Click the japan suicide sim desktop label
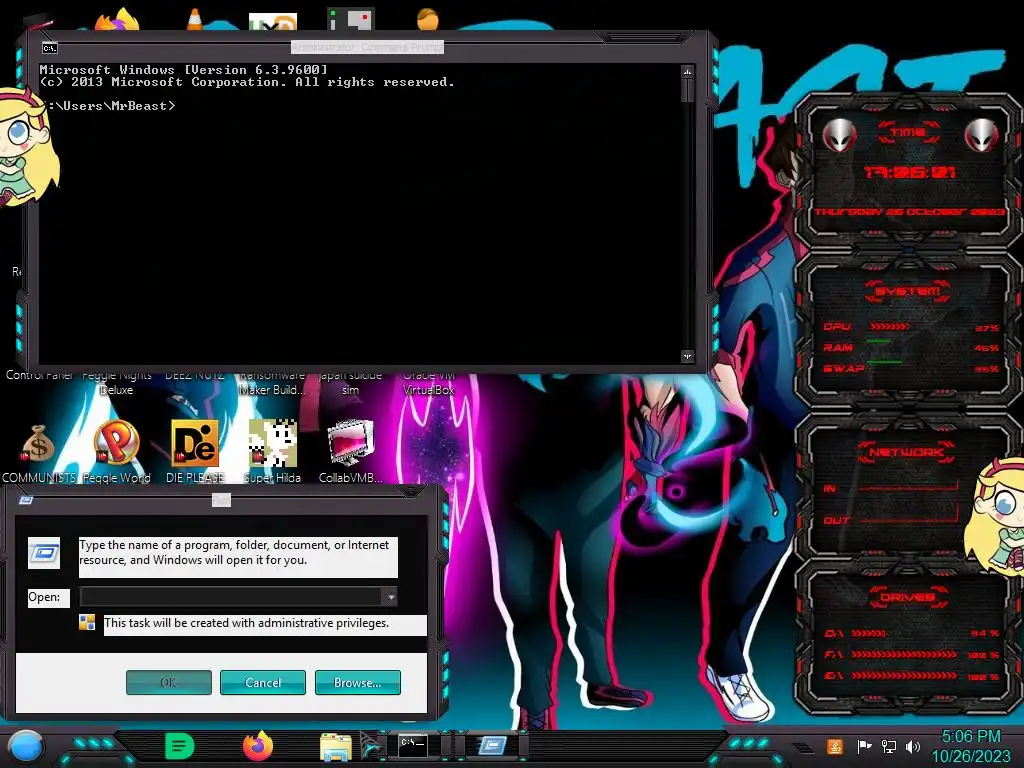Image resolution: width=1024 pixels, height=768 pixels. pos(350,383)
